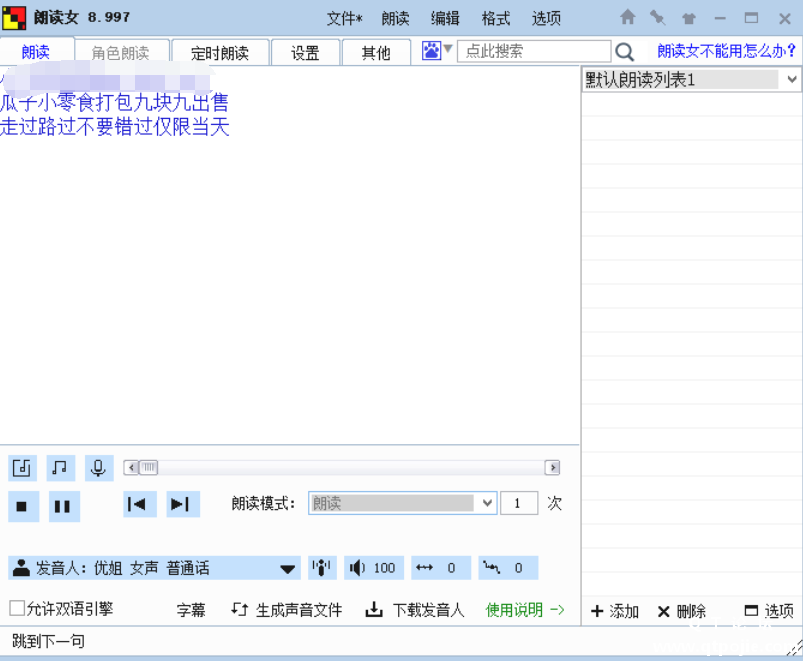Jump to the previous sentence

(140, 504)
